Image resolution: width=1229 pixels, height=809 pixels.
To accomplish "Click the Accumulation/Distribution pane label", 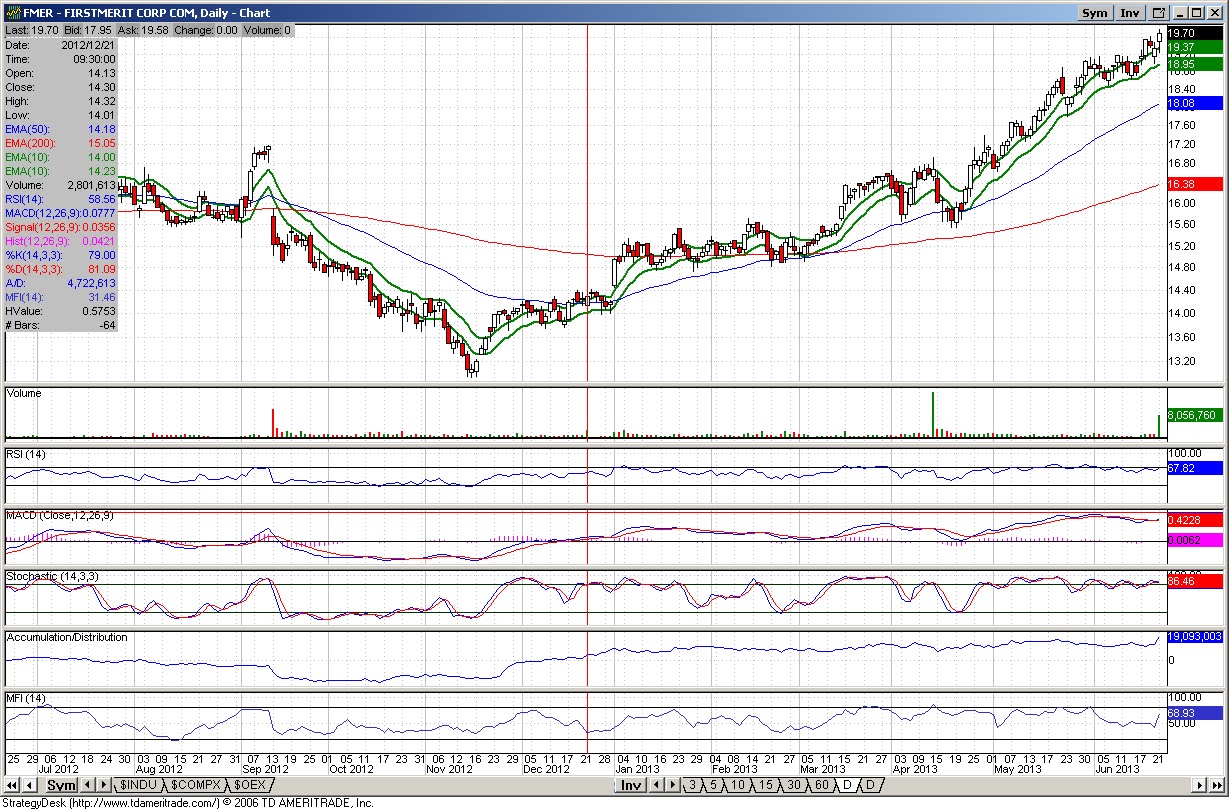I will 67,637.
